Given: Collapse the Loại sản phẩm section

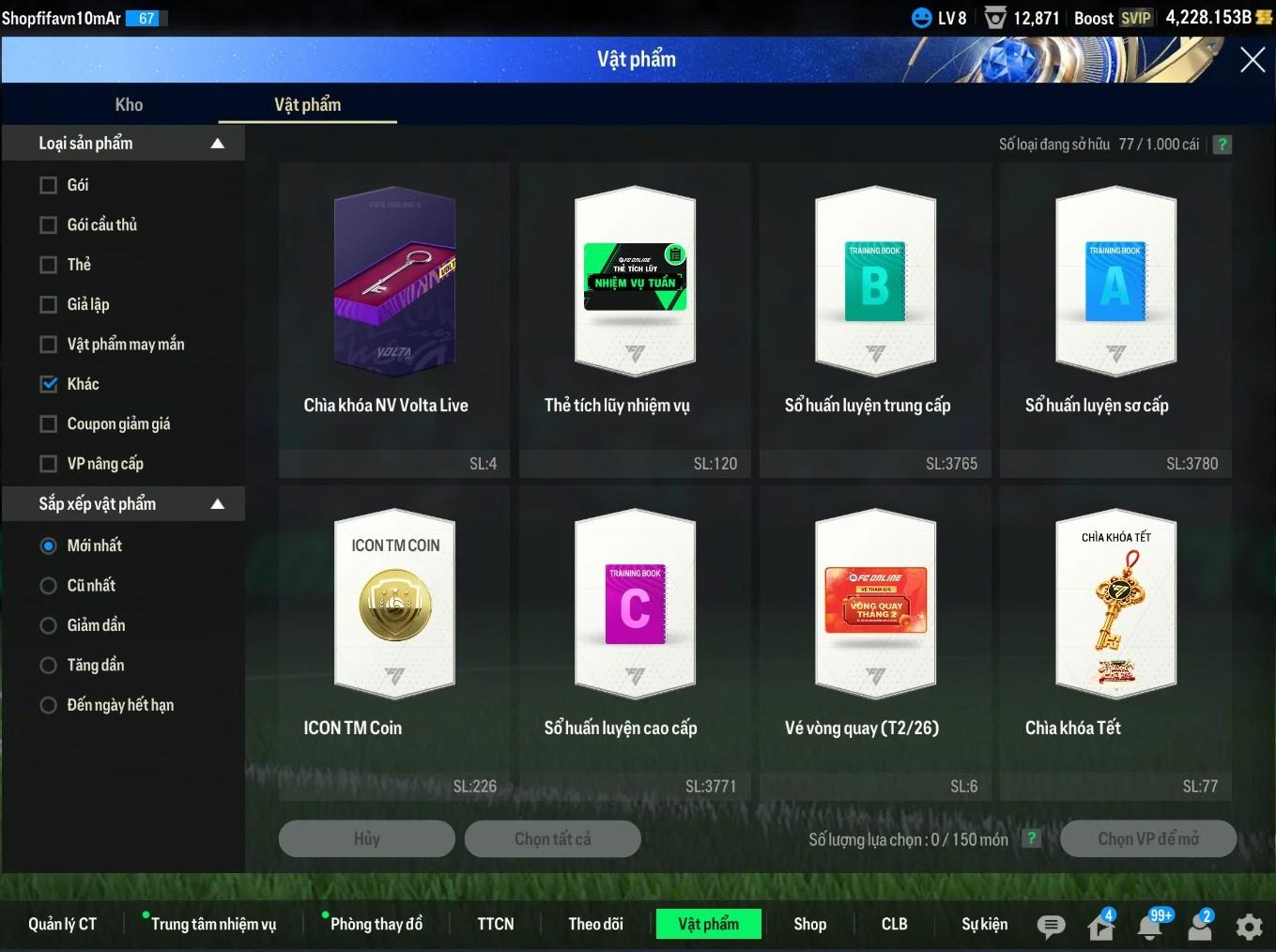Looking at the screenshot, I should [x=218, y=144].
